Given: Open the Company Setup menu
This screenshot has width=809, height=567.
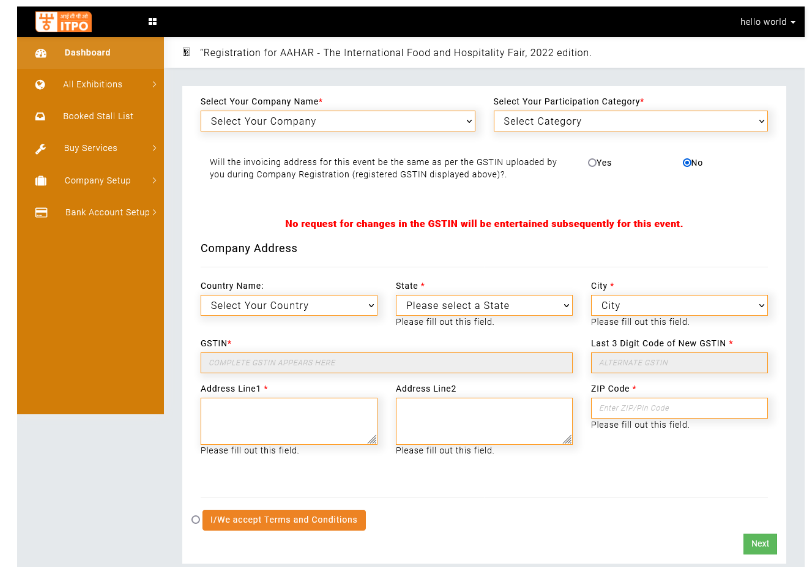Looking at the screenshot, I should click(90, 181).
